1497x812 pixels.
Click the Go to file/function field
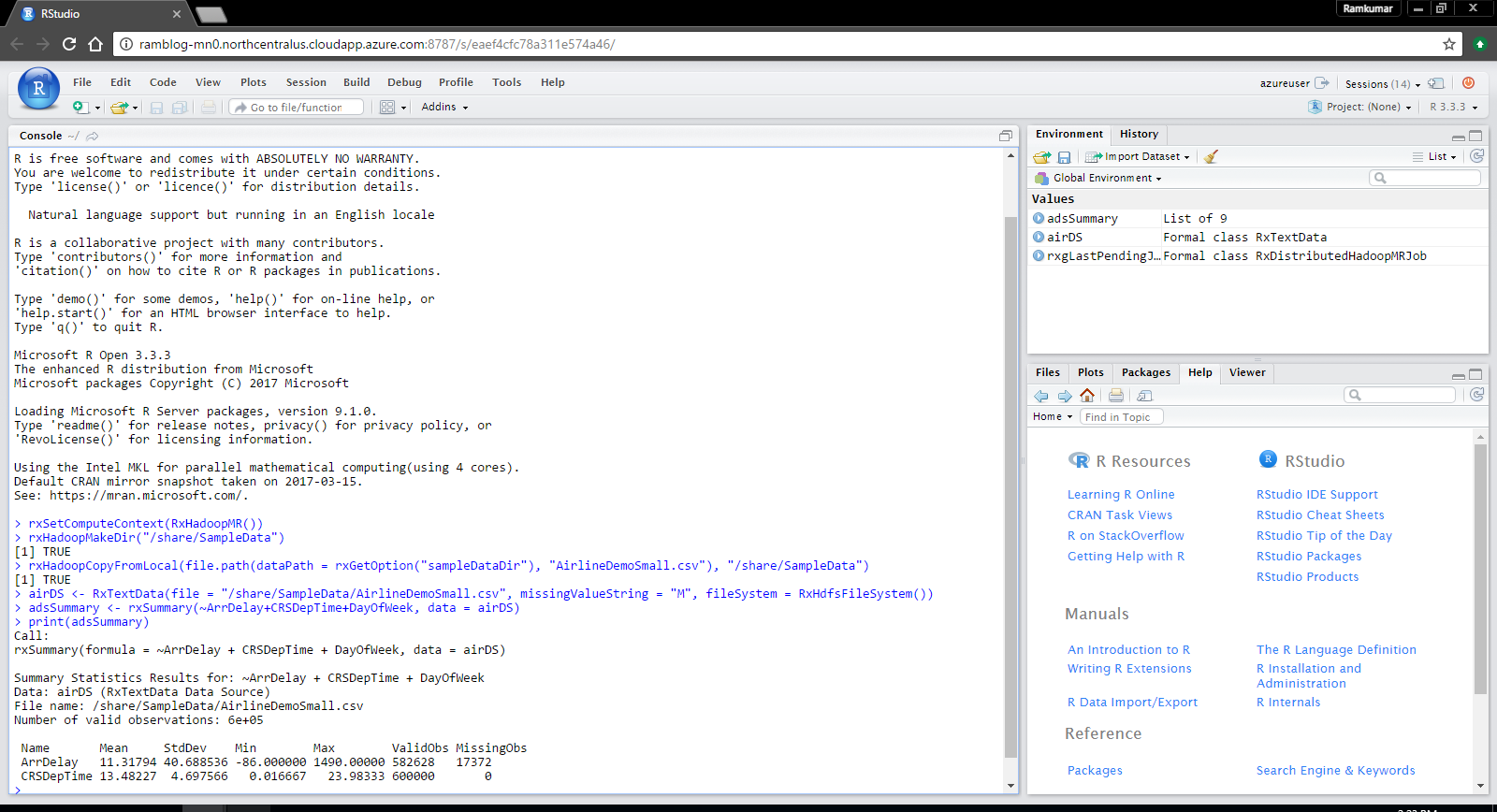pyautogui.click(x=297, y=108)
